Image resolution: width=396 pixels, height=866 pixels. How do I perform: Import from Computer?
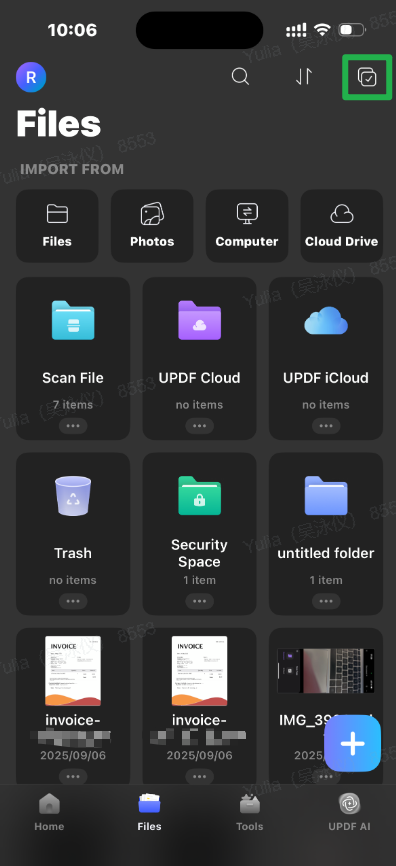pos(247,226)
